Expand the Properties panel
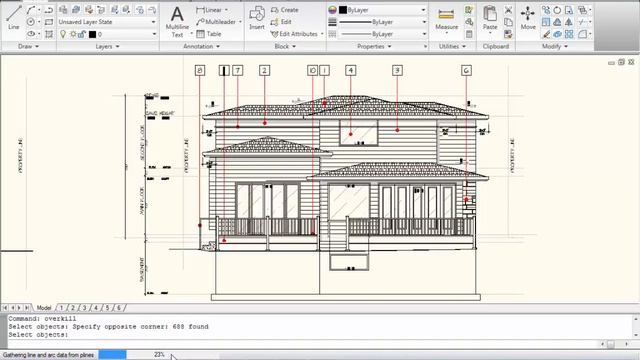 pyautogui.click(x=374, y=47)
